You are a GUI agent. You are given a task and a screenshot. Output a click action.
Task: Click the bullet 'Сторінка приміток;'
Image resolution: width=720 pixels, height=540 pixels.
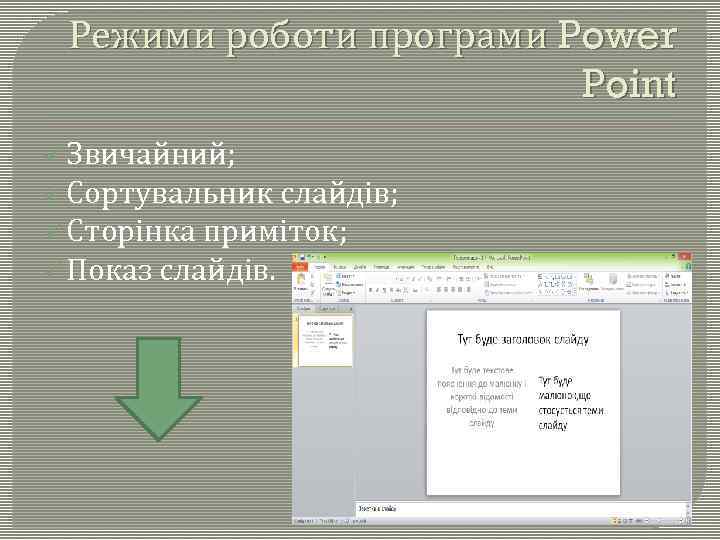207,231
